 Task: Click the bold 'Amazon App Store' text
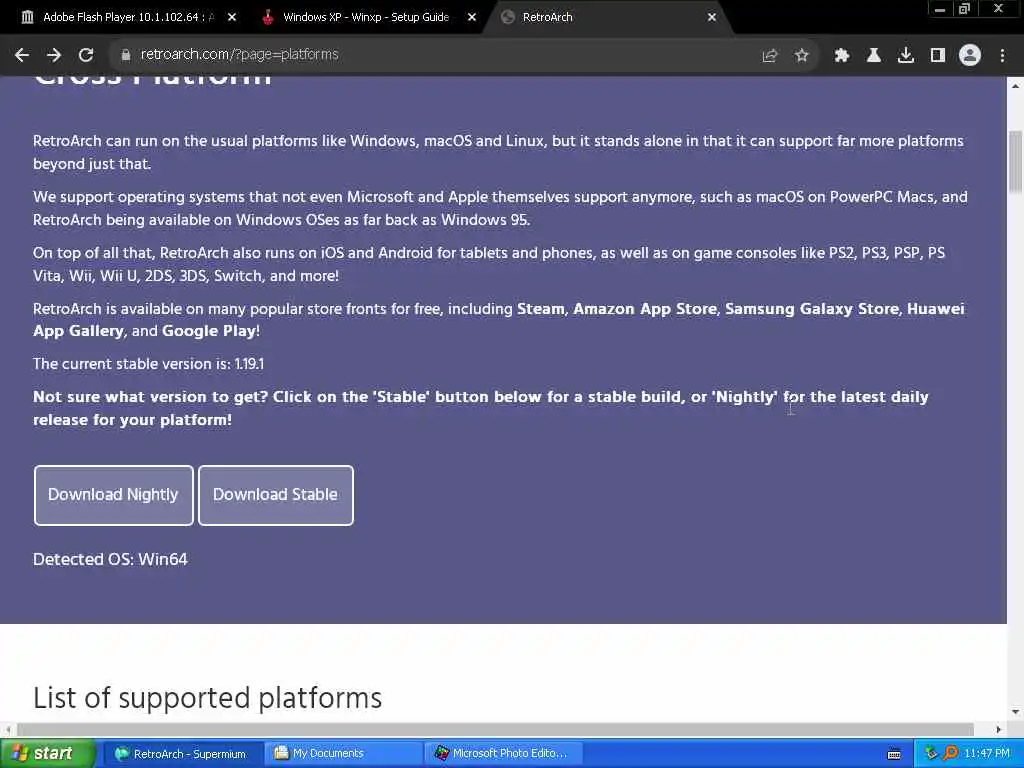coord(645,309)
